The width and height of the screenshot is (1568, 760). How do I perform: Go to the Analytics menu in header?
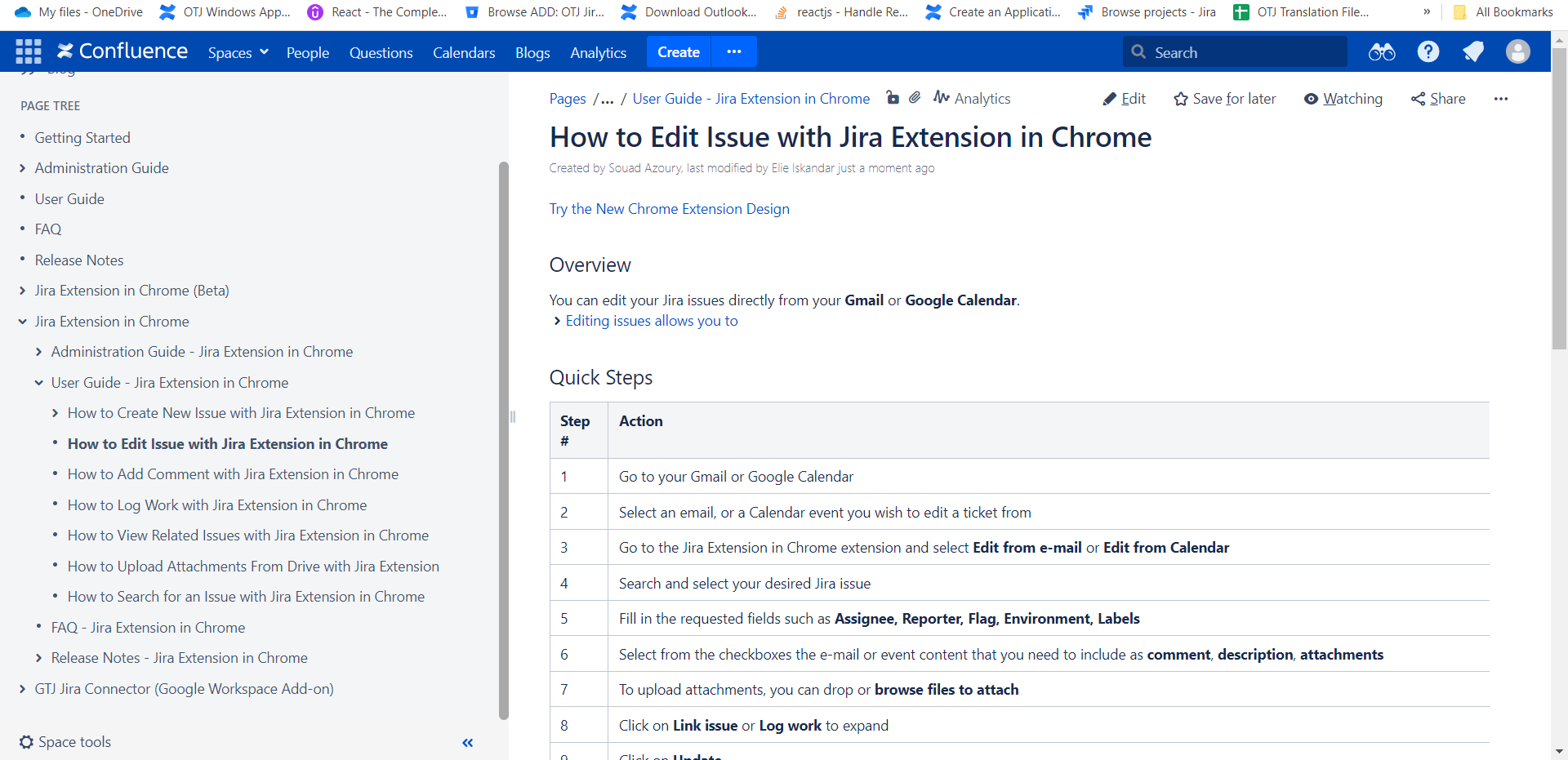[x=598, y=52]
